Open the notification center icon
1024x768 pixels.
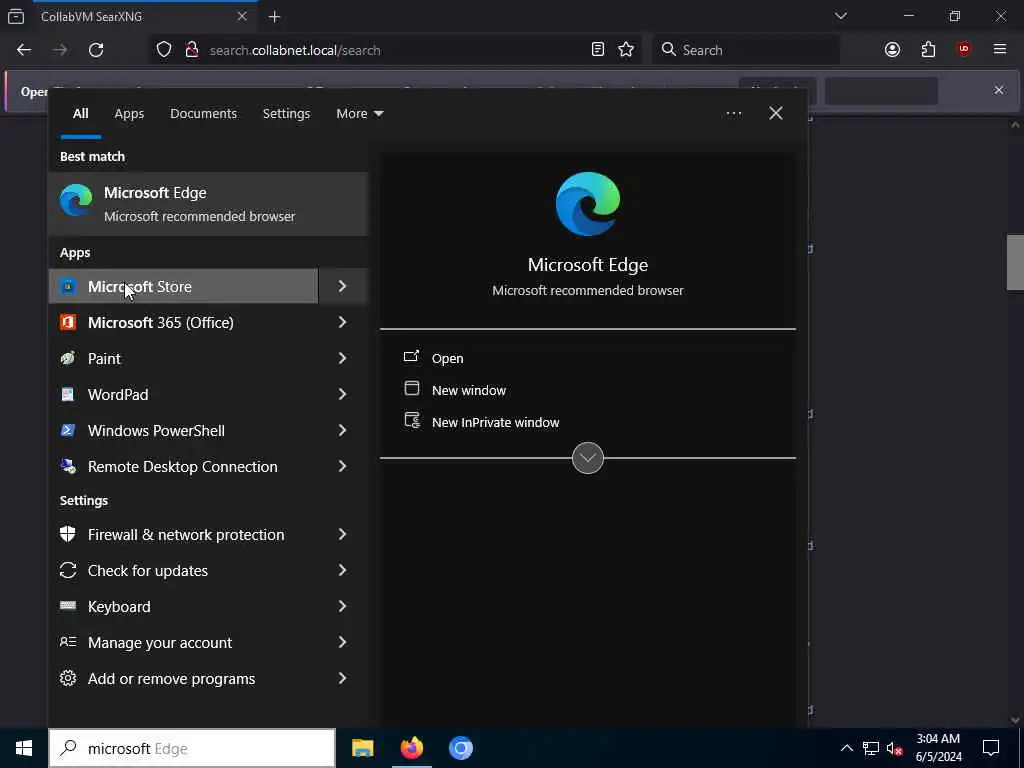[x=991, y=748]
